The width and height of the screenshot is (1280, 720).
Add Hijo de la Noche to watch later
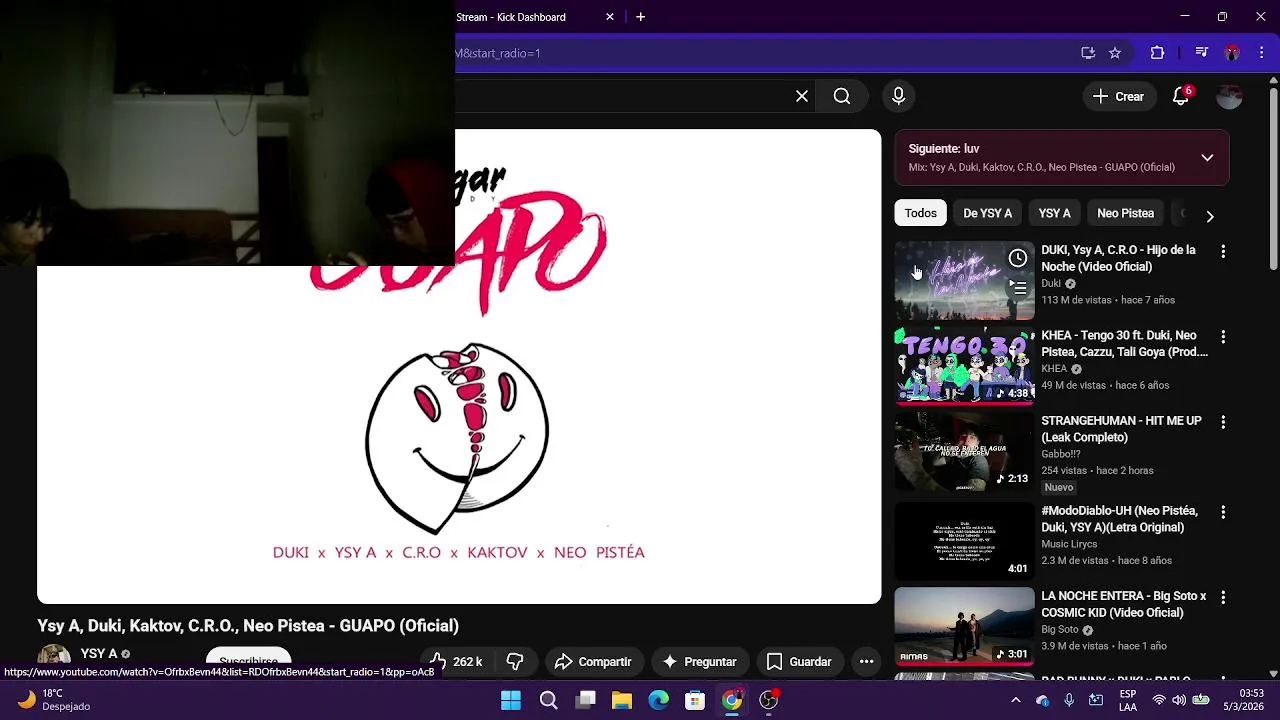coord(1018,258)
